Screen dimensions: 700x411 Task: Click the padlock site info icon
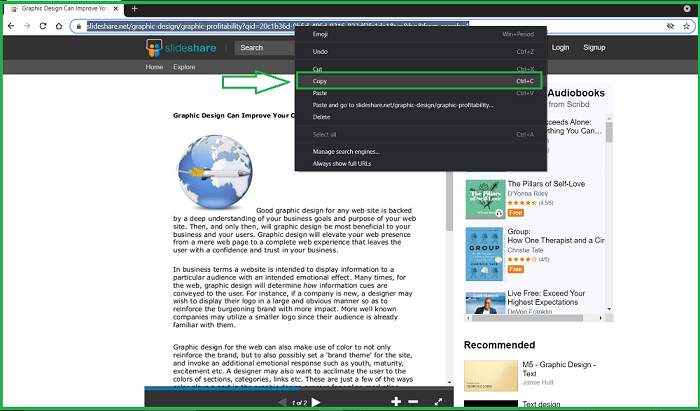click(x=79, y=26)
